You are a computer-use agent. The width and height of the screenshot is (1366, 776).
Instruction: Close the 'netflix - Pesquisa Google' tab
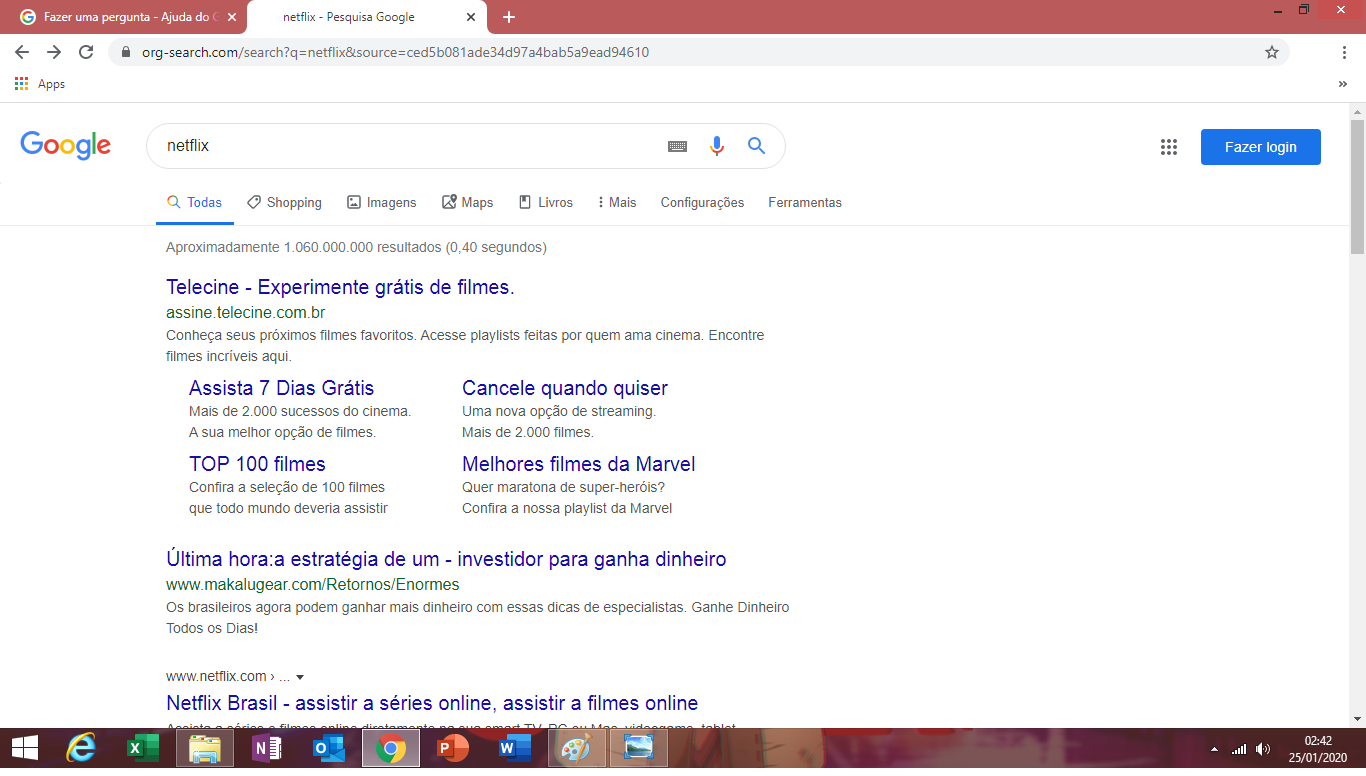(x=472, y=17)
